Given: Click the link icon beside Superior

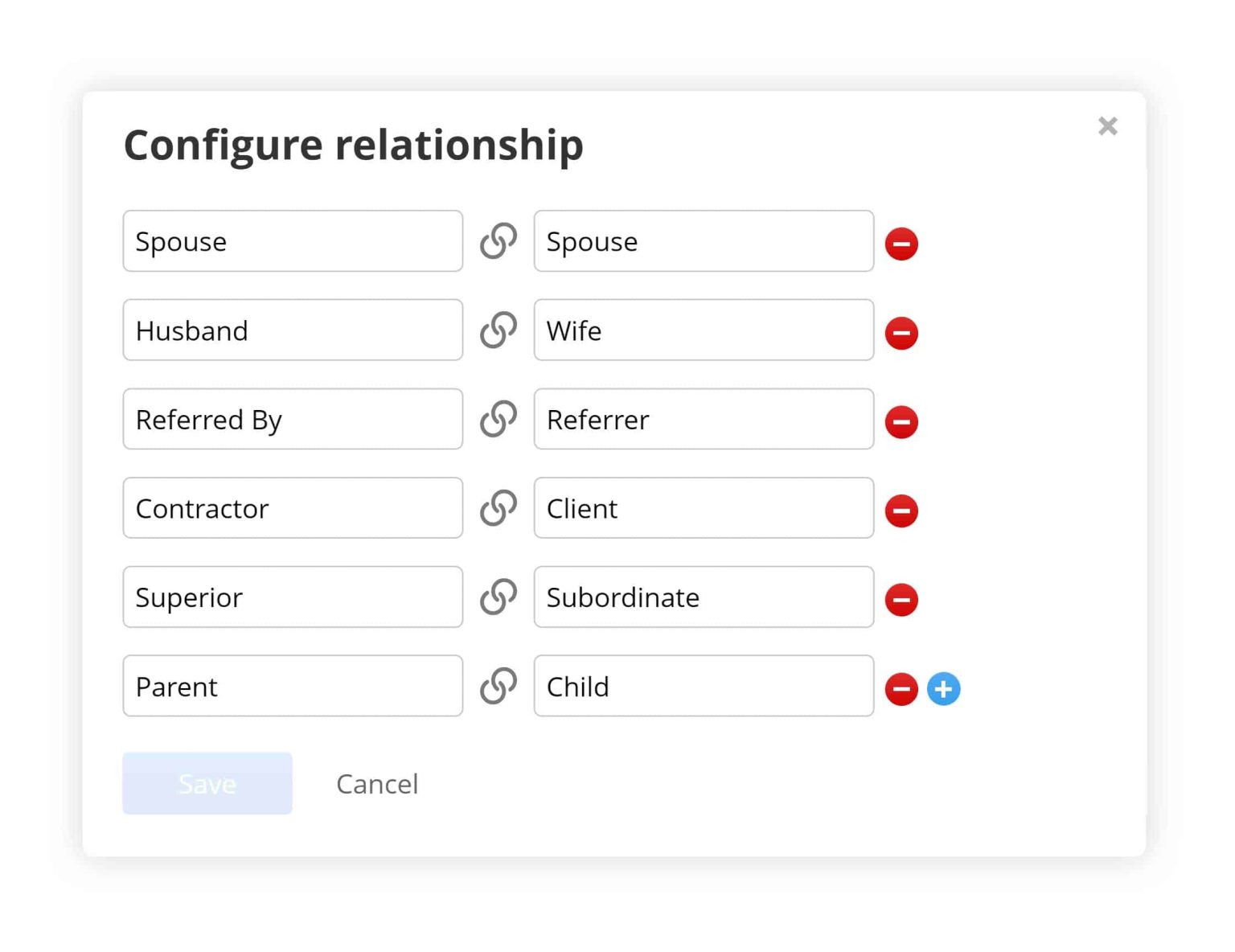Looking at the screenshot, I should (x=499, y=597).
